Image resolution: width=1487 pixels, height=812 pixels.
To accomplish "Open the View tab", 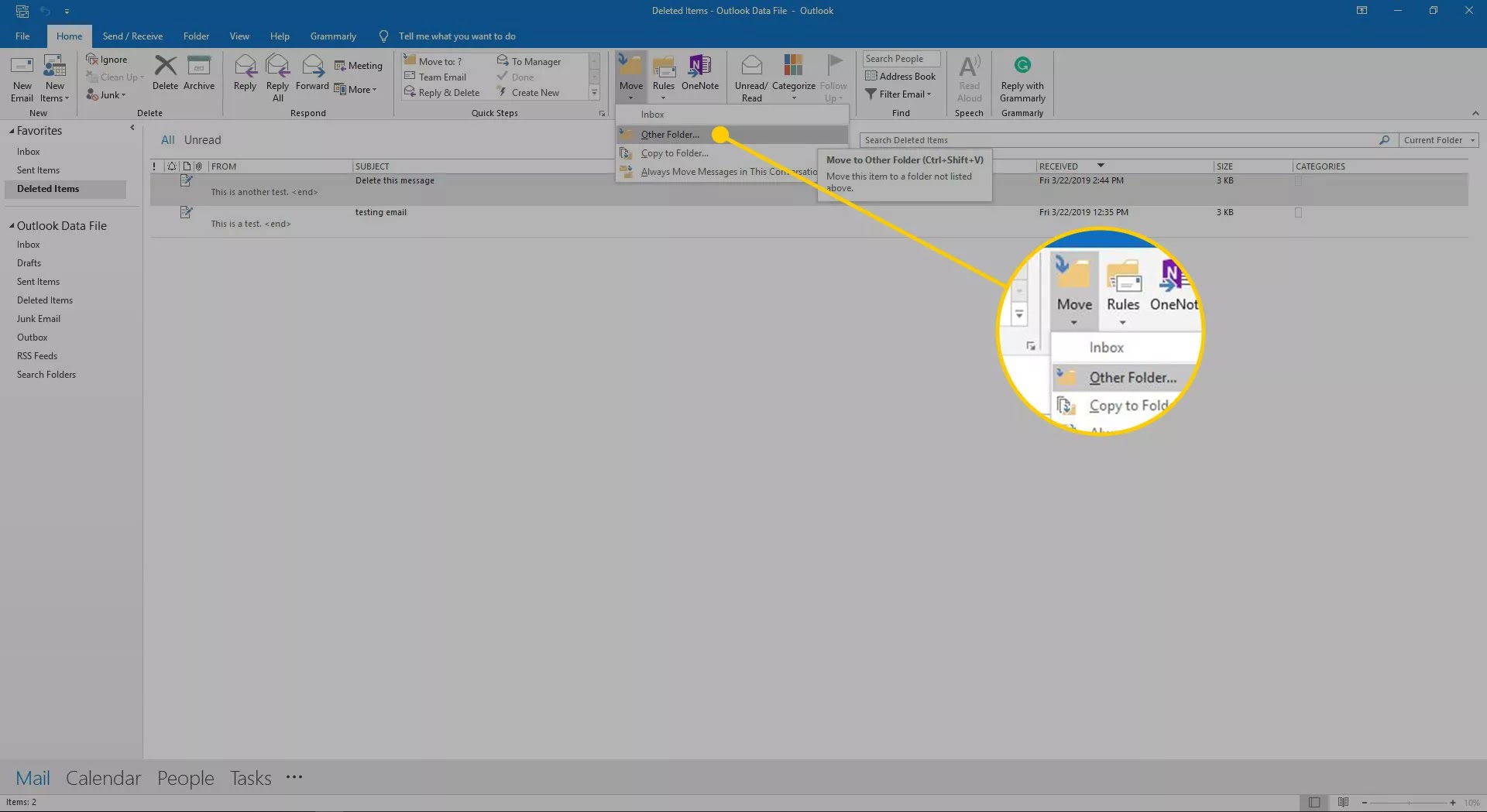I will 239,36.
